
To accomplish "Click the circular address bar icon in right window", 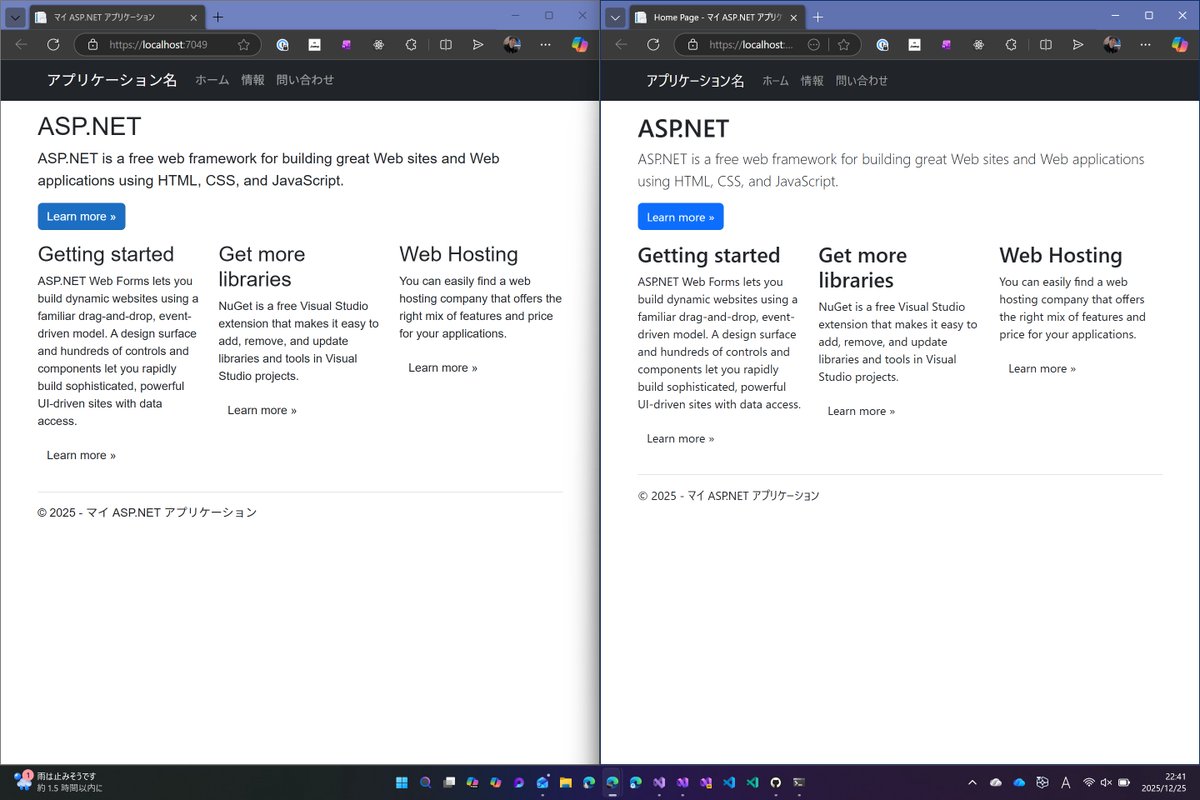I will 814,45.
